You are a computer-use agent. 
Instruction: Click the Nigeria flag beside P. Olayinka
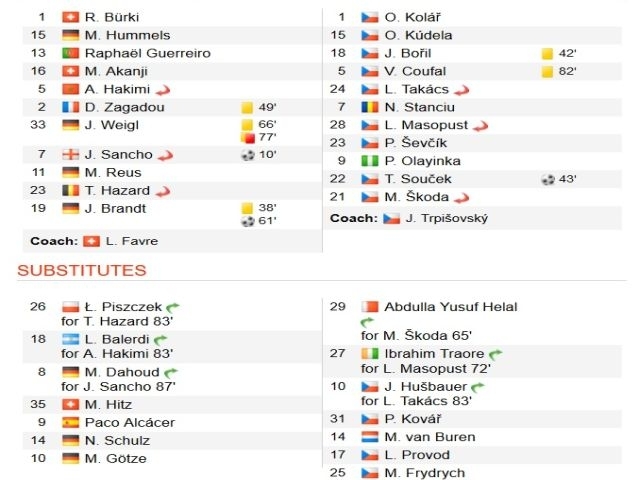click(x=370, y=161)
